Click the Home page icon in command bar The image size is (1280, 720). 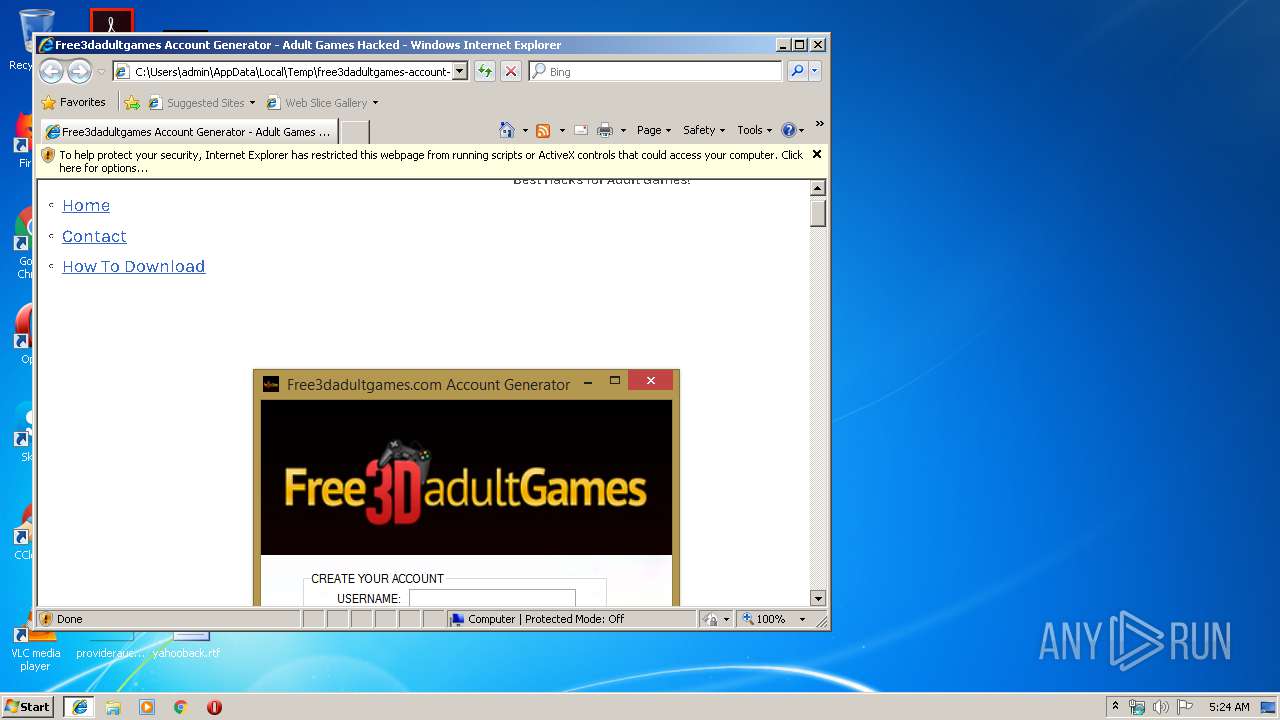(x=506, y=130)
